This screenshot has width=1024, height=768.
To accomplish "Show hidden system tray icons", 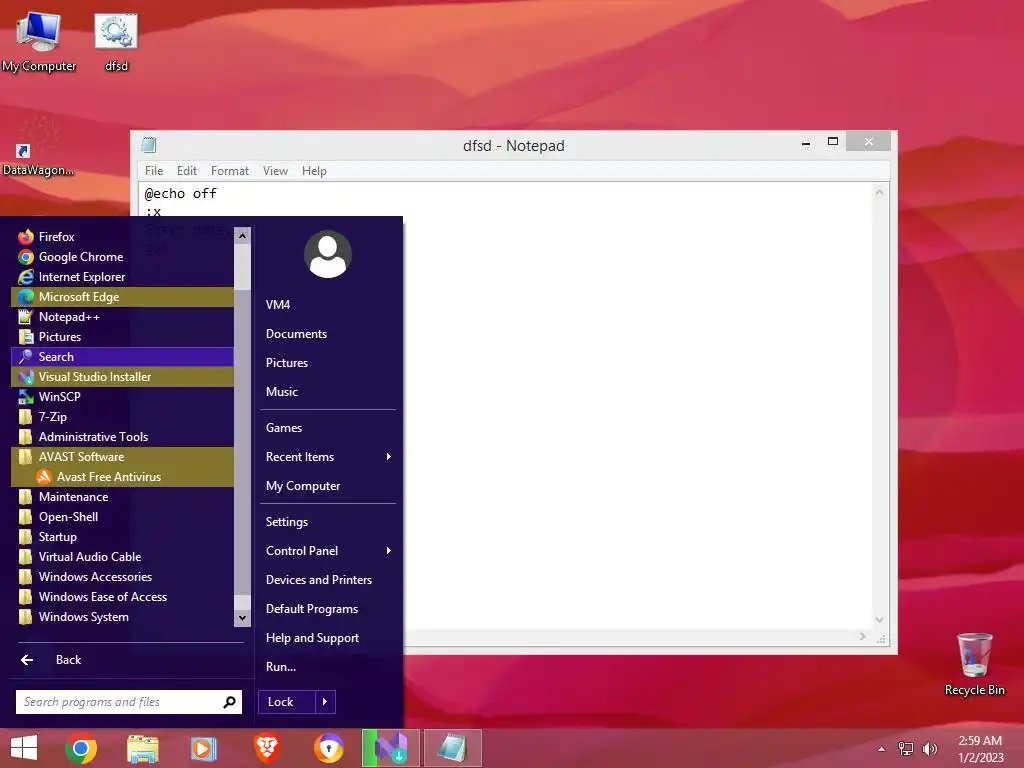I will coord(882,749).
